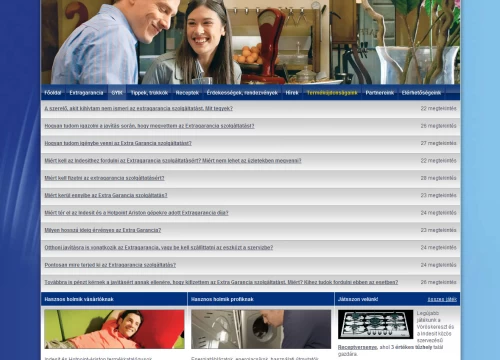Open the Elérhetőségeink navigation item
500x360 pixels.
tap(421, 93)
